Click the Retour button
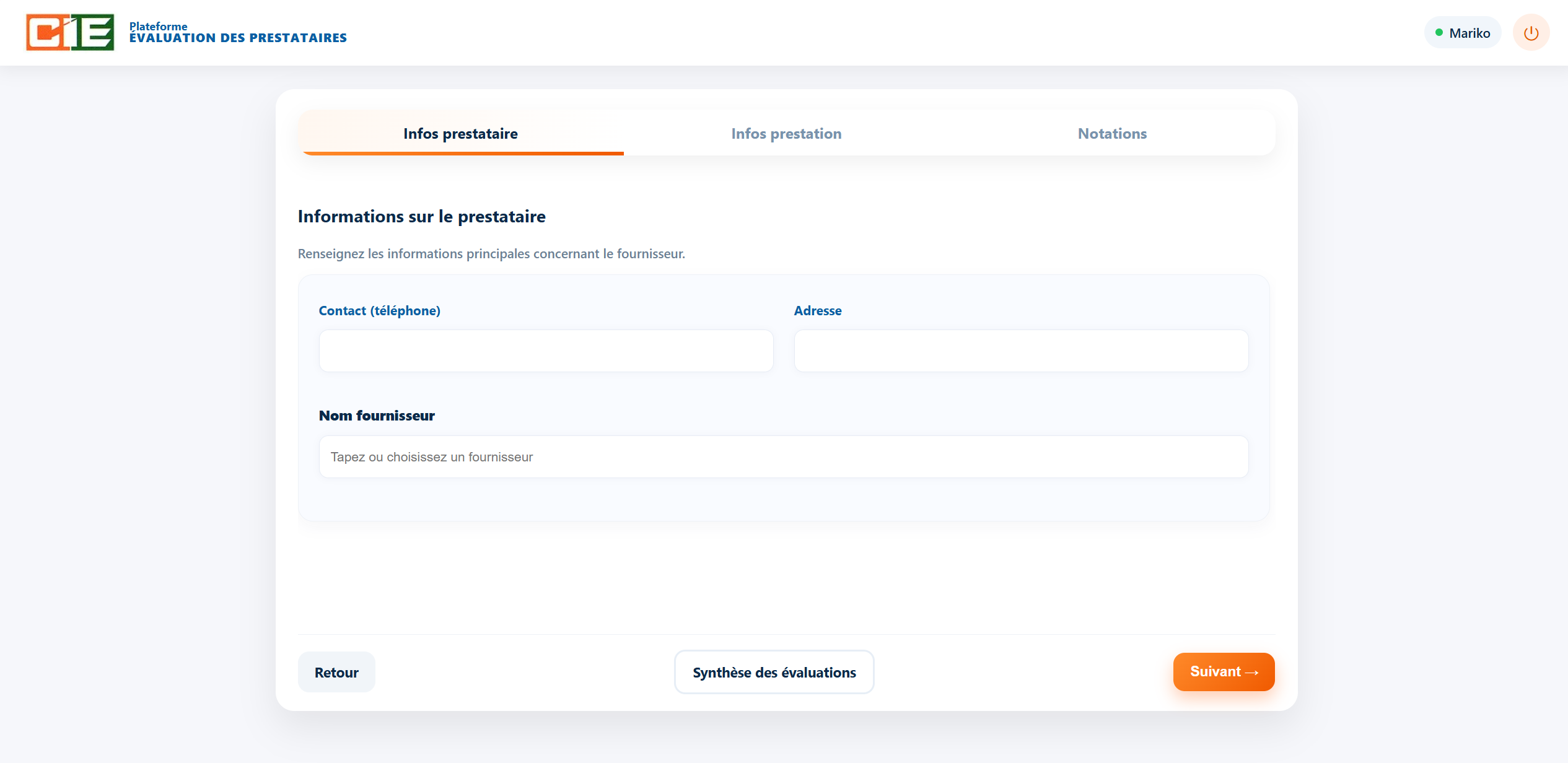This screenshot has height=763, width=1568. (x=336, y=671)
